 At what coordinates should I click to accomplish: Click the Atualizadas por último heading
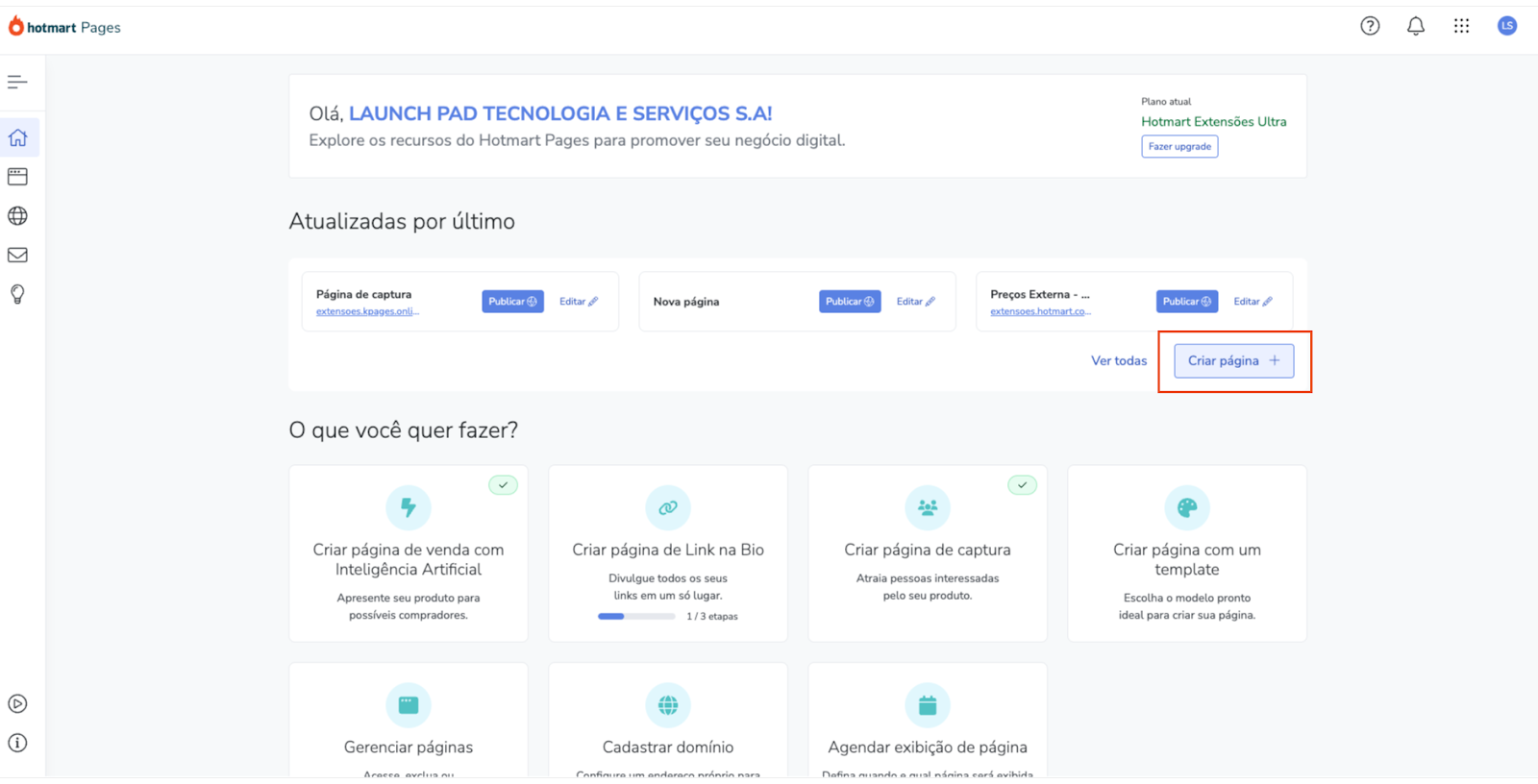click(402, 221)
